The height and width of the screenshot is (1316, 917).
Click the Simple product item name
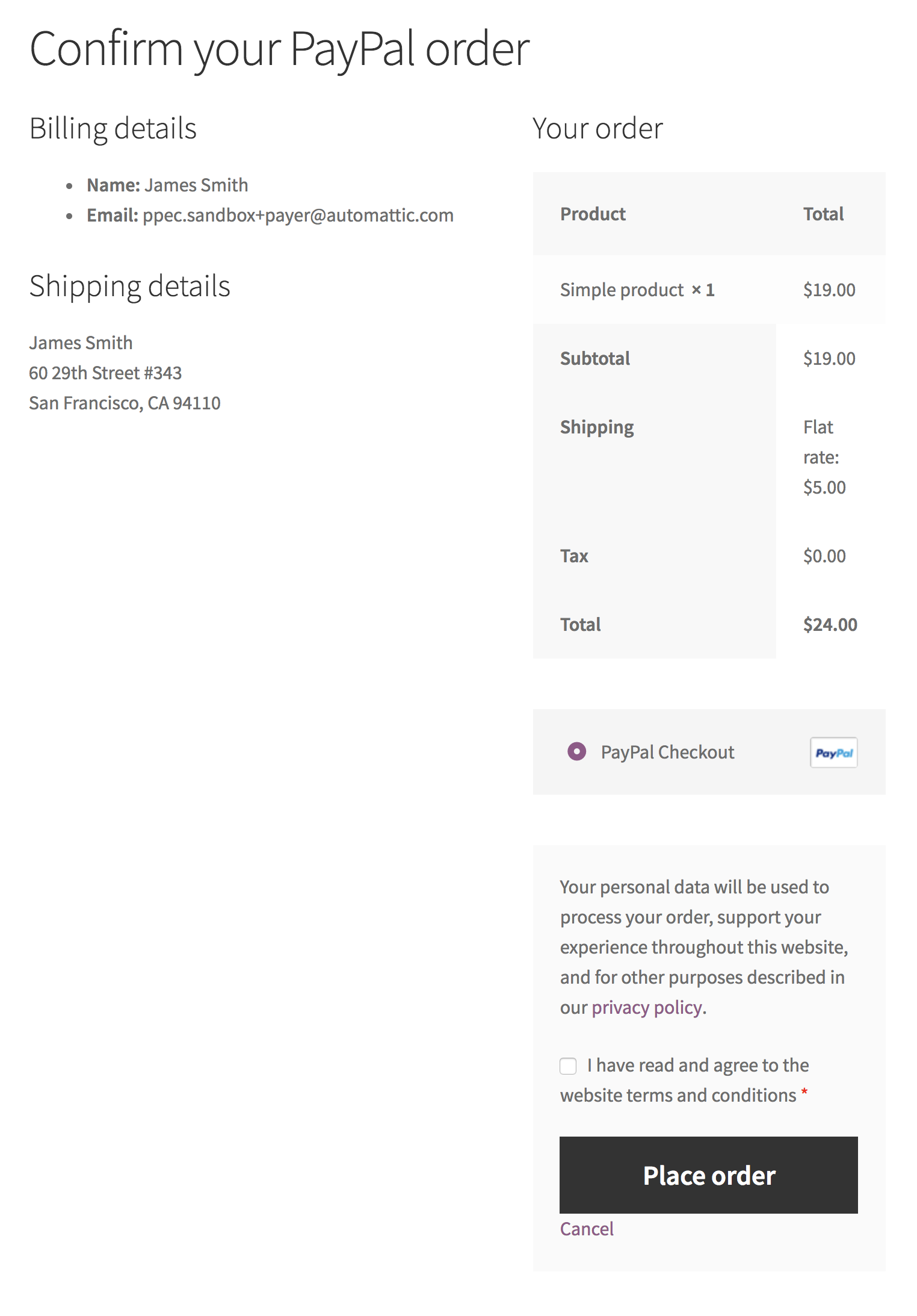tap(622, 290)
